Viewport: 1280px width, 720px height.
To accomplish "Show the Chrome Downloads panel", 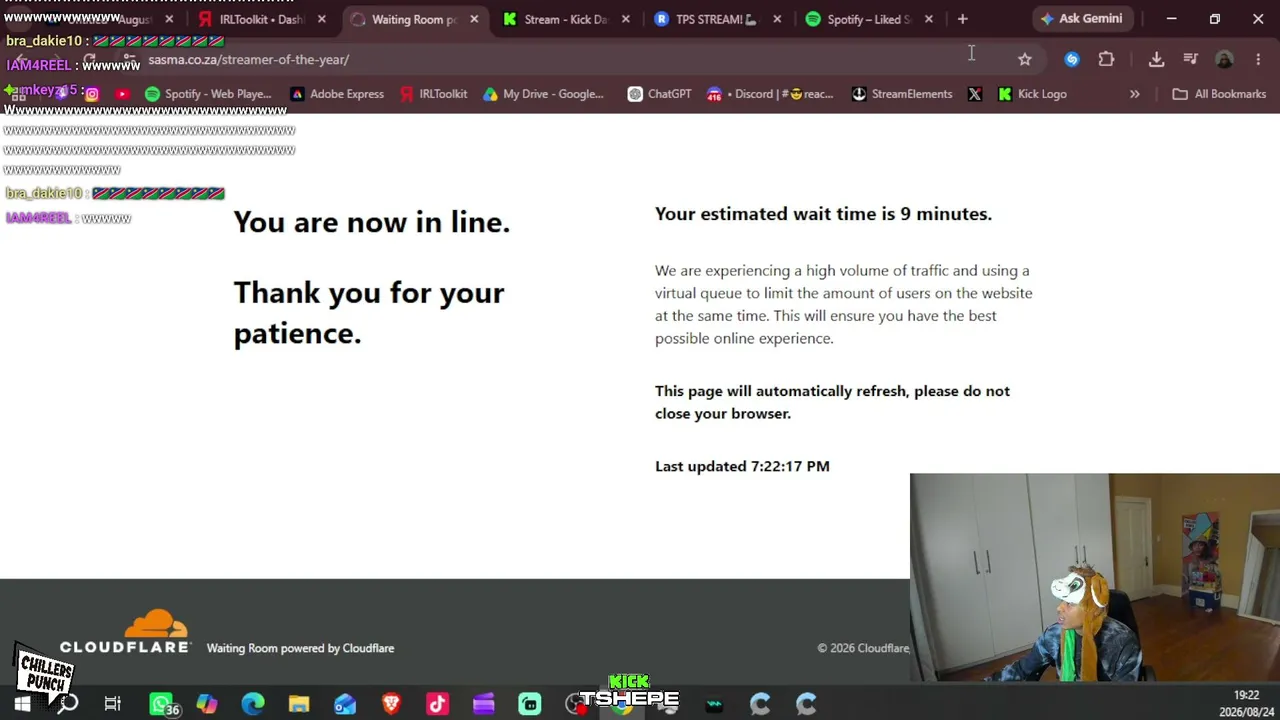I will pyautogui.click(x=1156, y=60).
